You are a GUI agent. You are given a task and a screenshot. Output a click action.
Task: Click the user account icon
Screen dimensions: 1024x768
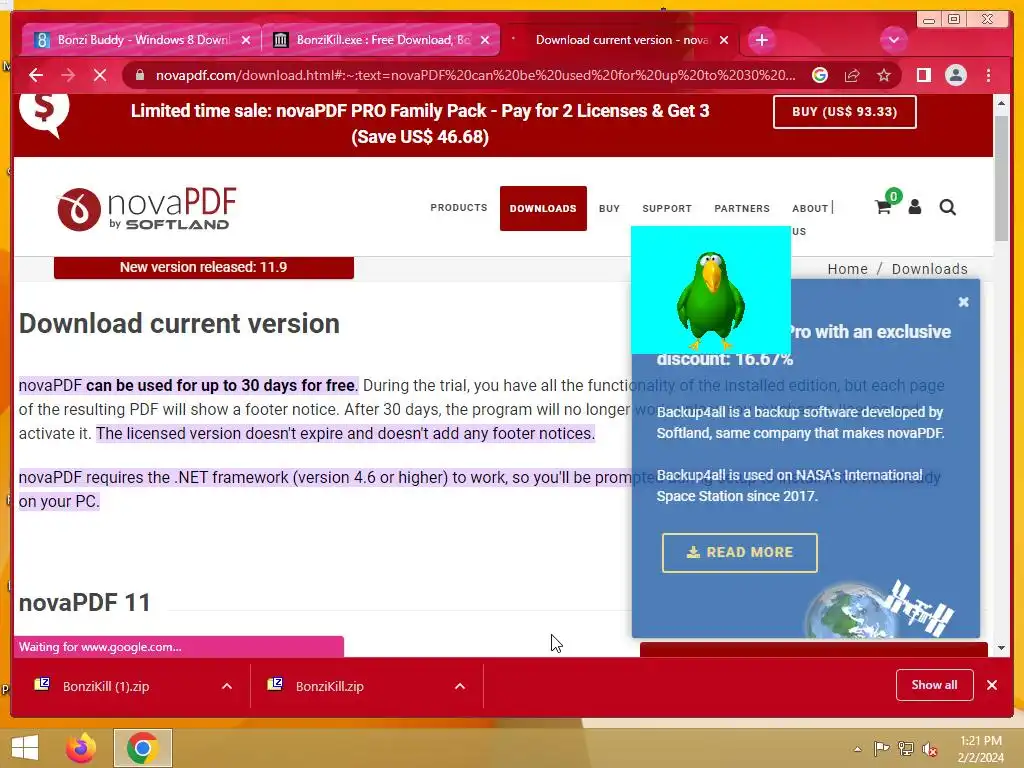(915, 208)
